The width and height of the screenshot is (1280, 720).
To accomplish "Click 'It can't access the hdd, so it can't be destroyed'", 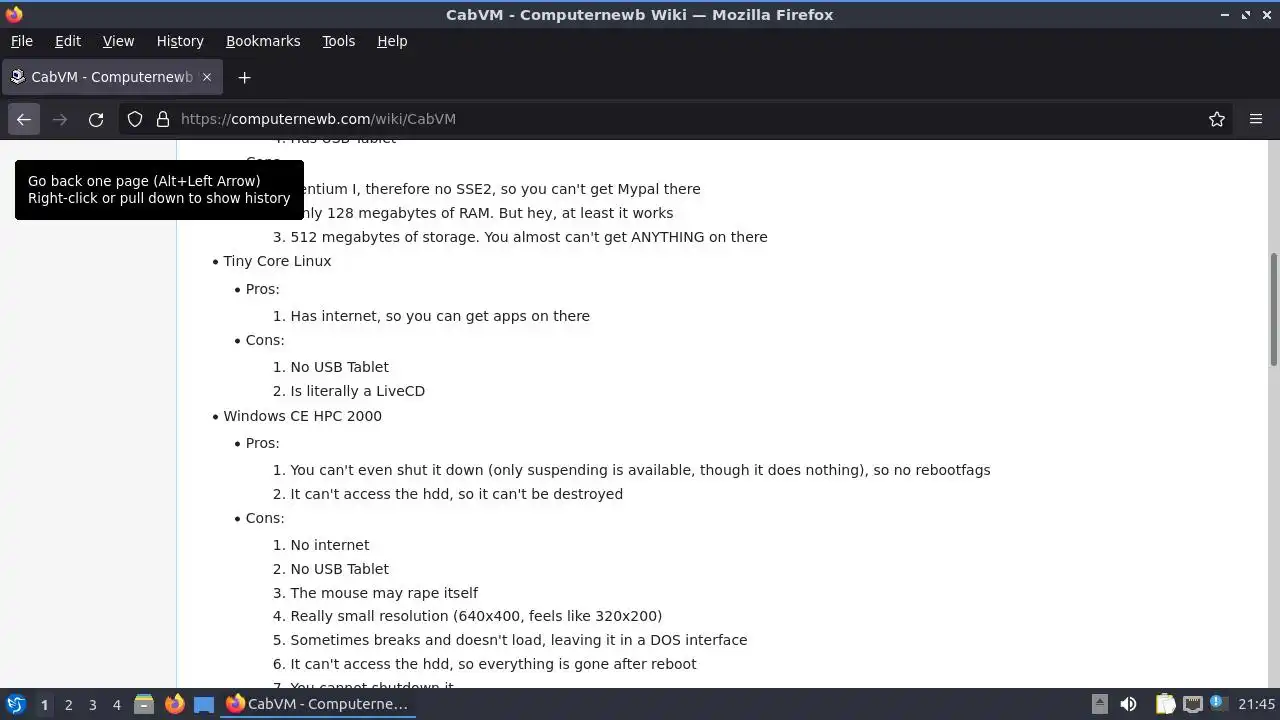I will coord(456,494).
